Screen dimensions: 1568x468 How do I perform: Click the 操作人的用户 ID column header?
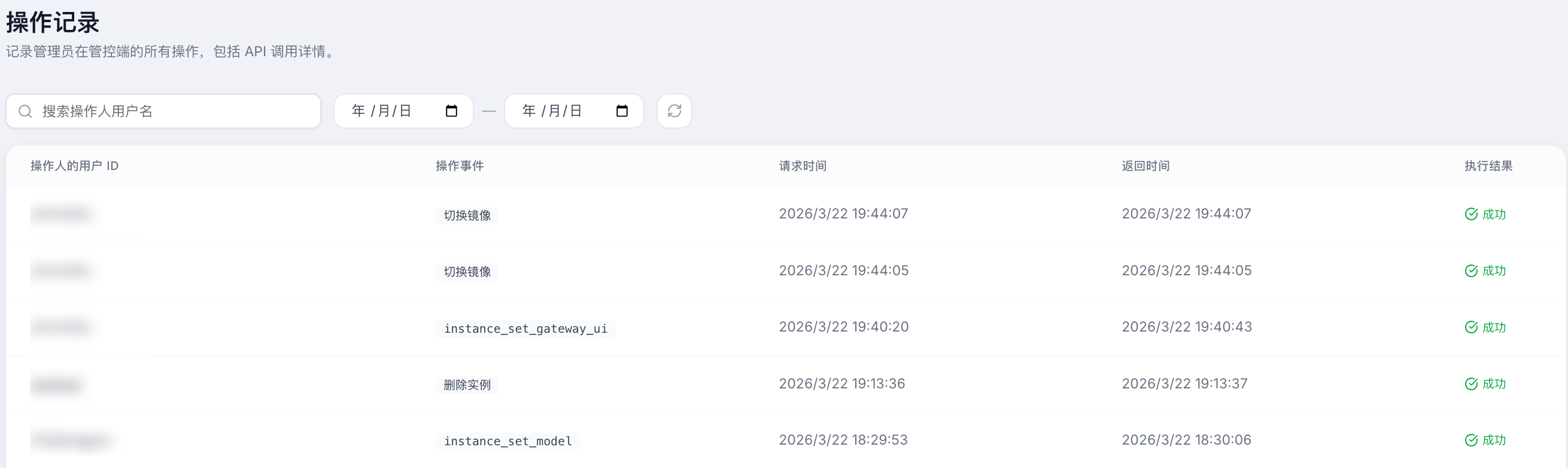74,166
